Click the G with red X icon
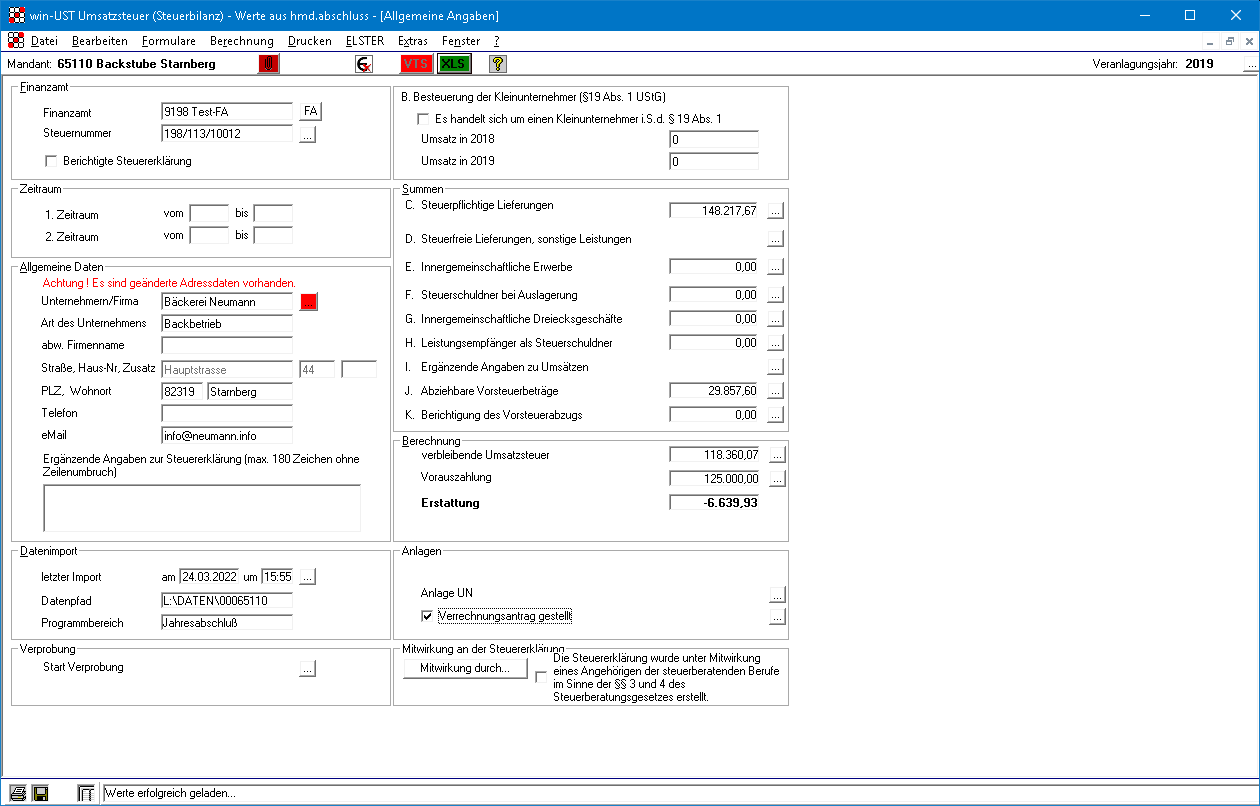 pos(364,64)
